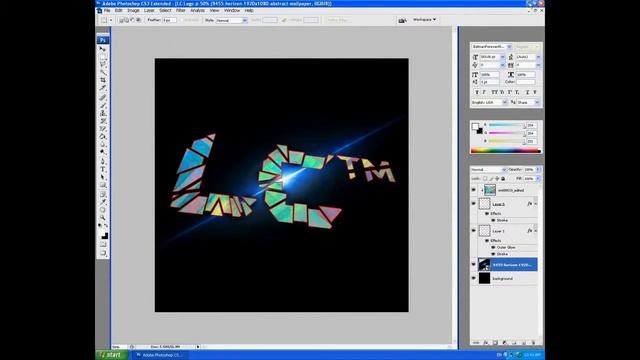The height and width of the screenshot is (360, 640).
Task: Toggle visibility of Layer 2
Action: (474, 203)
